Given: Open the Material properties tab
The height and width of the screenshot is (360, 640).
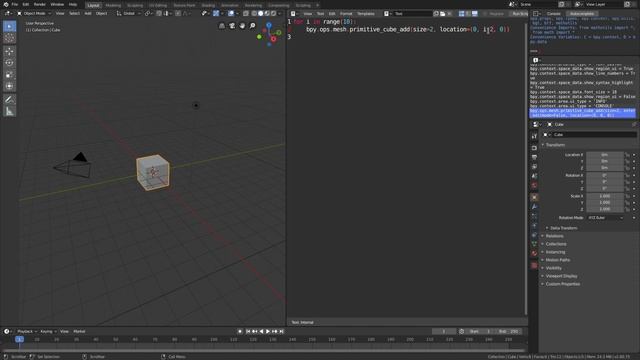Looking at the screenshot, I should click(534, 253).
